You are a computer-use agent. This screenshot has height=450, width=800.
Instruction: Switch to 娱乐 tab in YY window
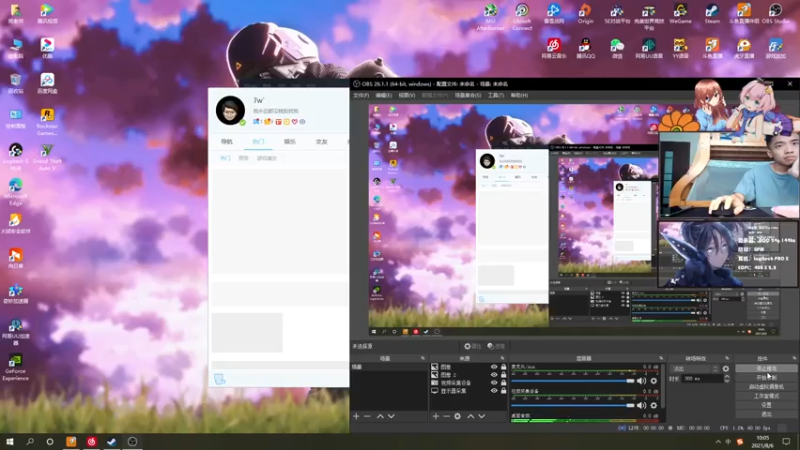click(x=290, y=141)
